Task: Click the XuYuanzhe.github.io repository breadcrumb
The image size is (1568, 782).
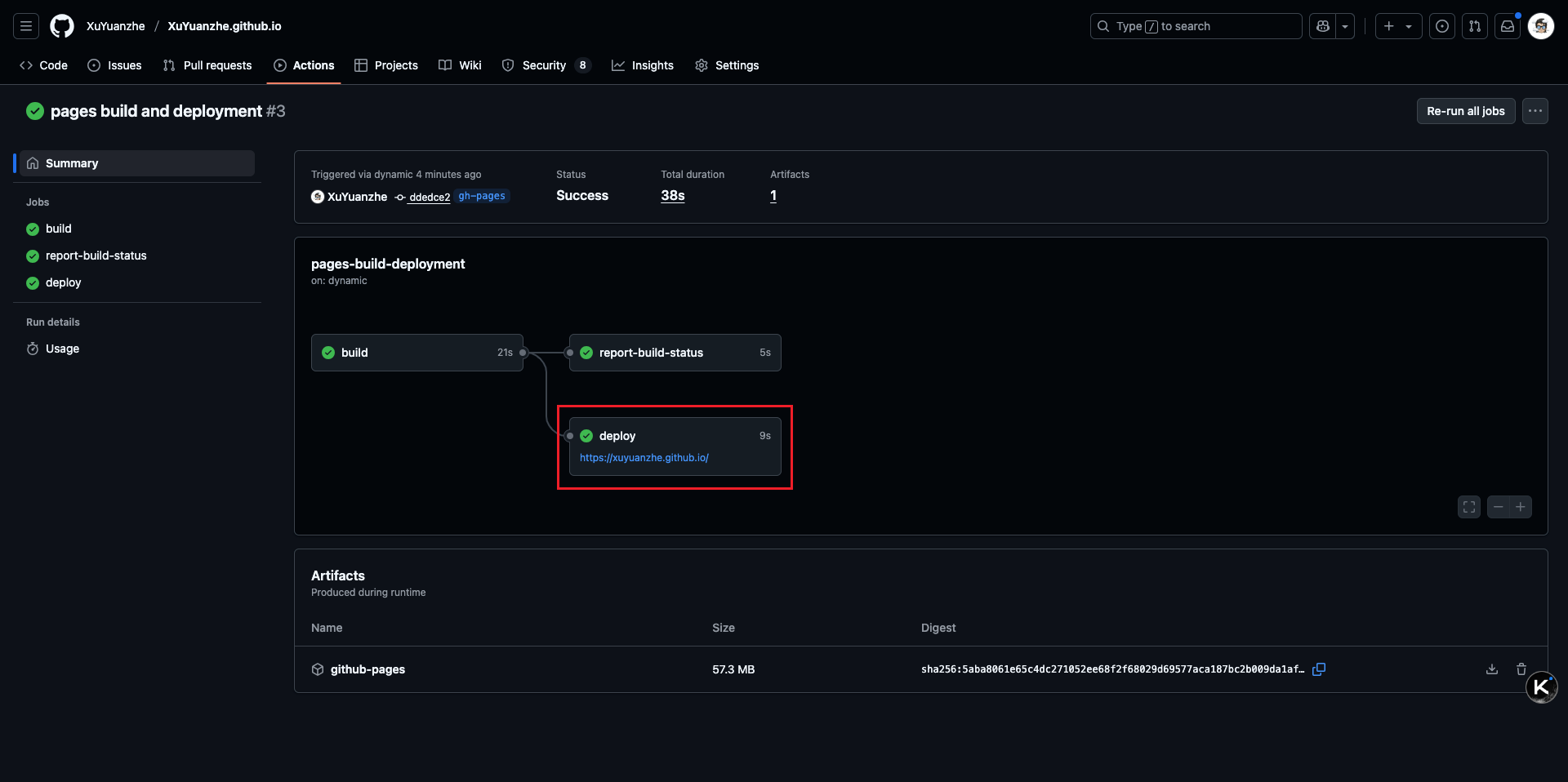Action: pos(225,26)
